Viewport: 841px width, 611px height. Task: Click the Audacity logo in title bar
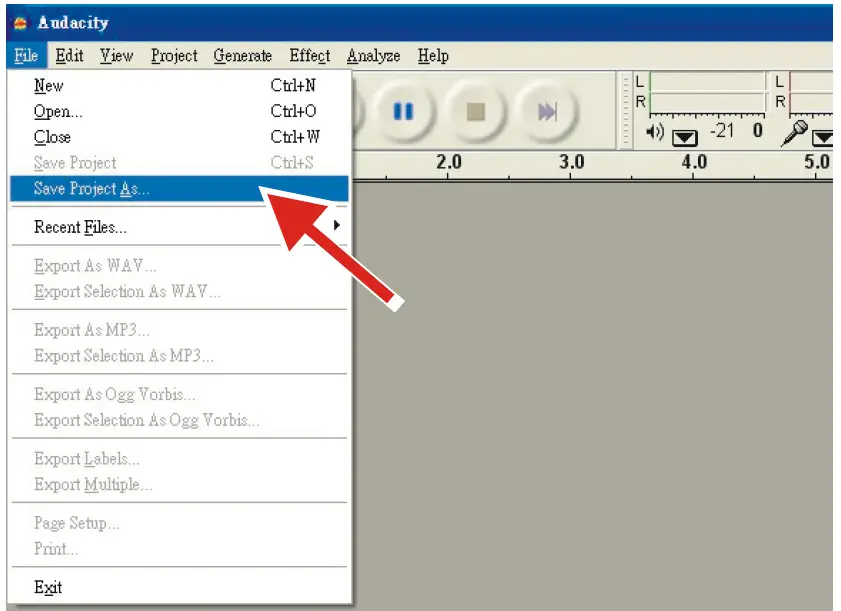[x=20, y=23]
